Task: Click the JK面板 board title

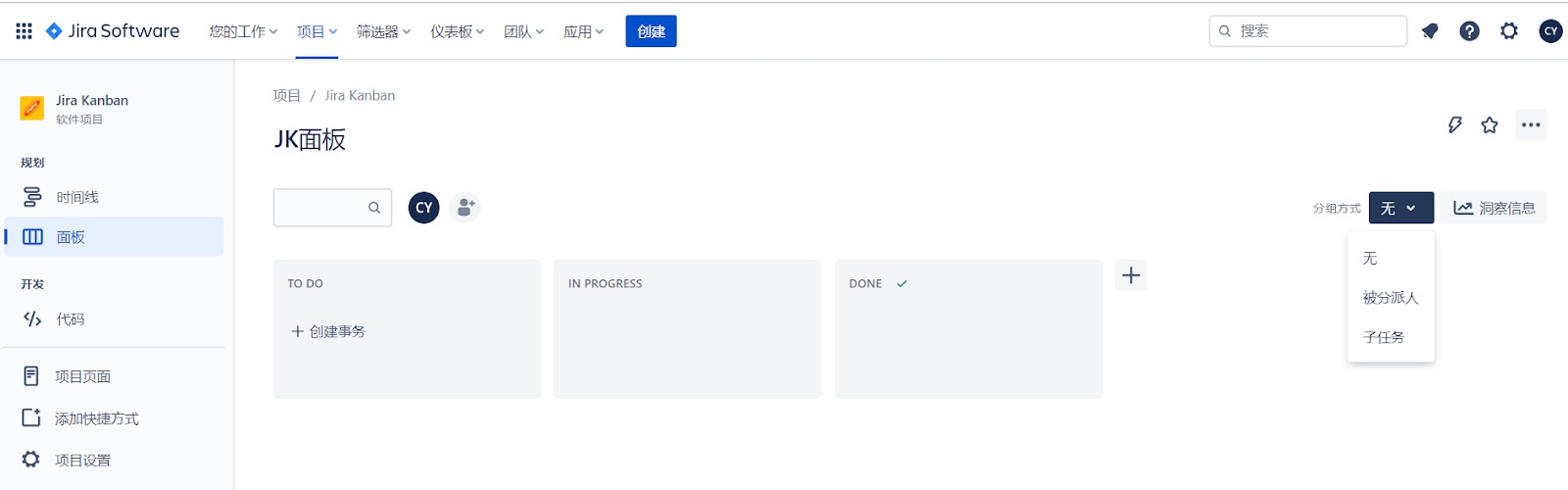Action: click(x=310, y=139)
